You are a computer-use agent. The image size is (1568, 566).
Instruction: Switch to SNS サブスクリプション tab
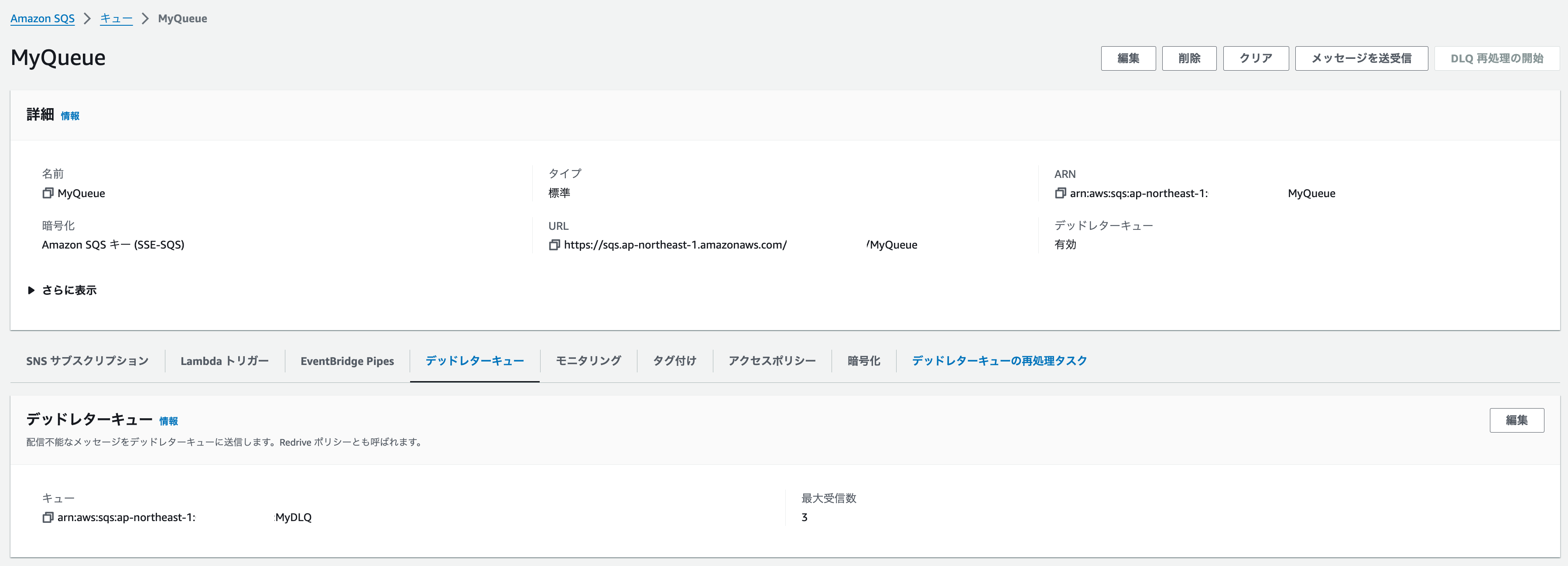(x=86, y=360)
